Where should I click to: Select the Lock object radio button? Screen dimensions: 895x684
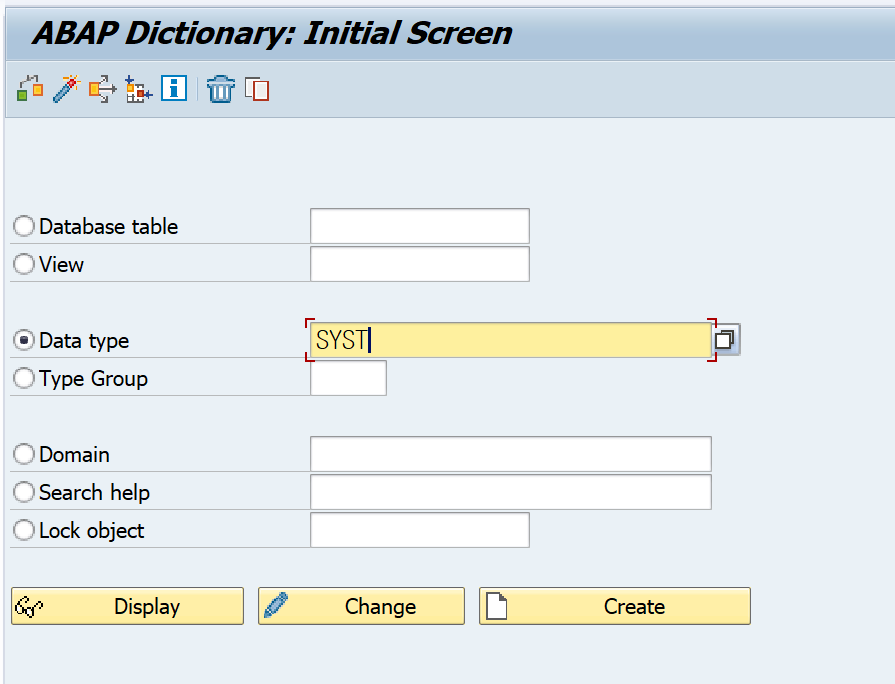(24, 530)
